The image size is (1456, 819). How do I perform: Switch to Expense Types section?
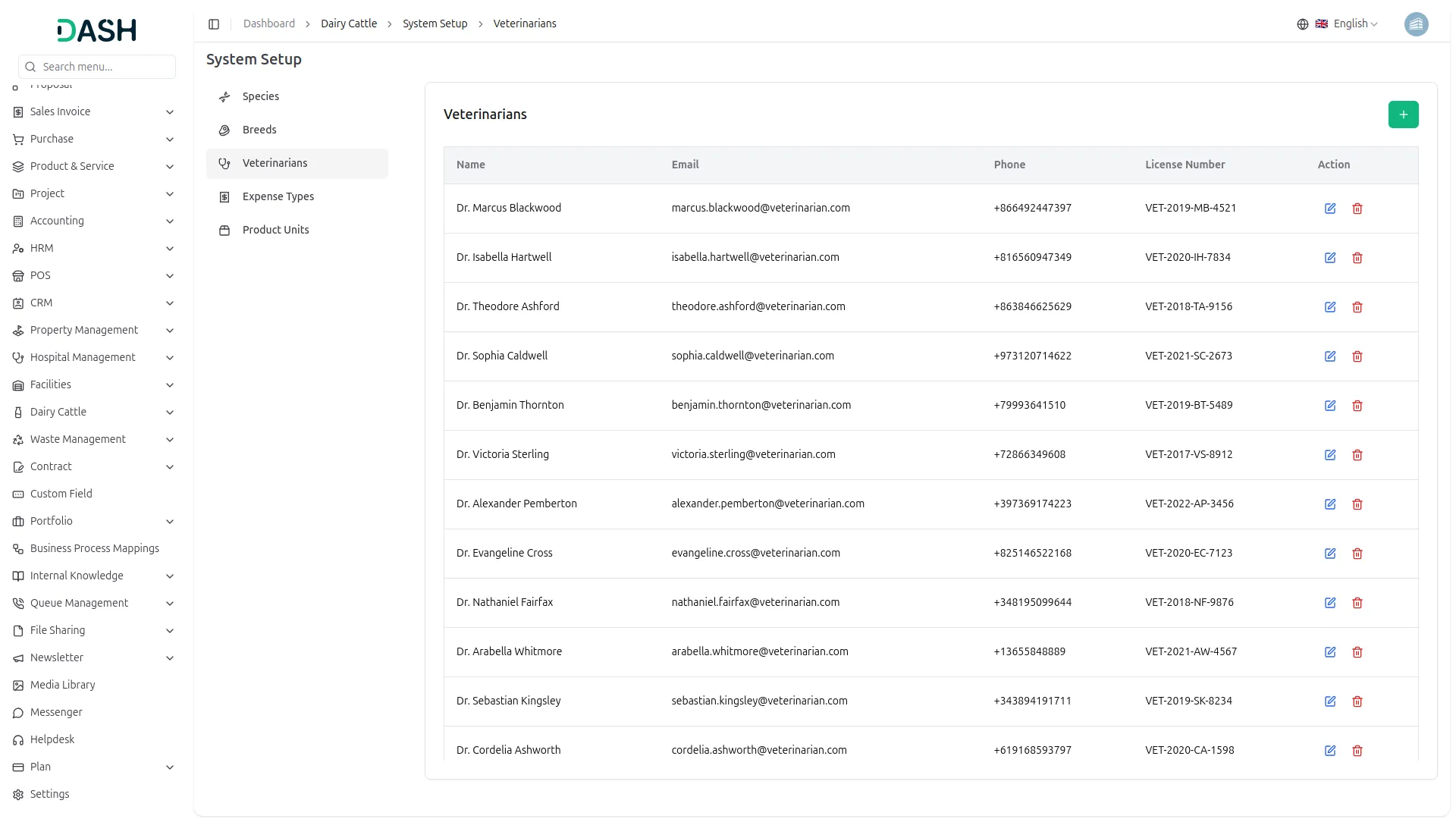278,196
